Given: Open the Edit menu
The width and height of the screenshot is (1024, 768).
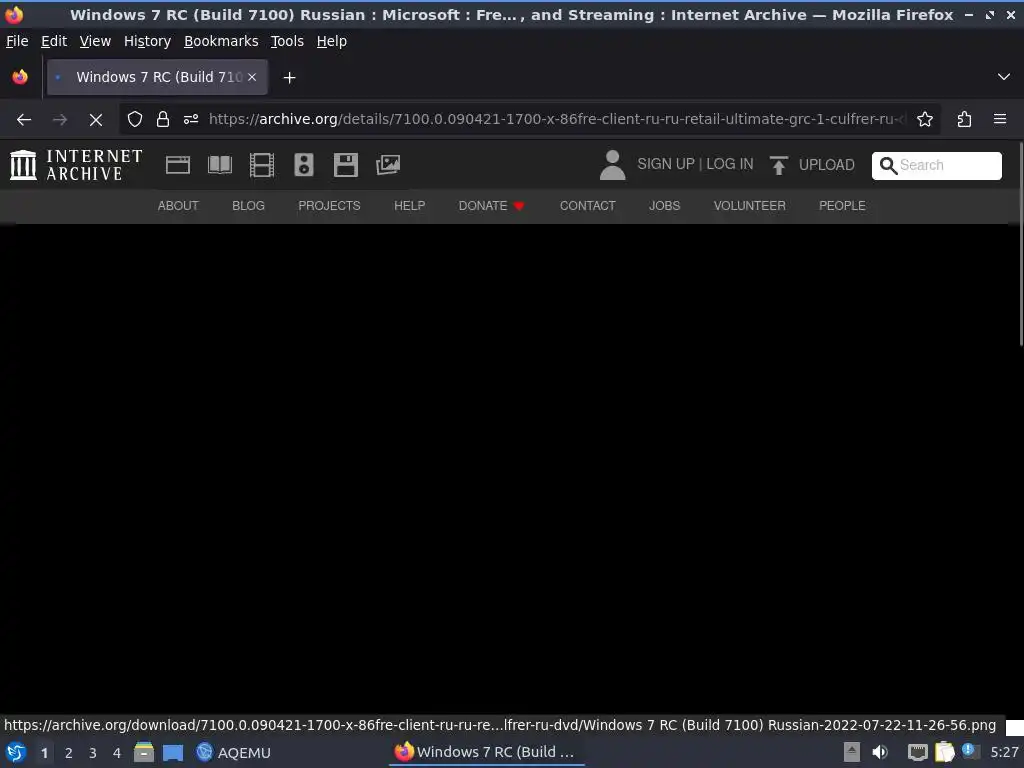Looking at the screenshot, I should click(x=54, y=41).
